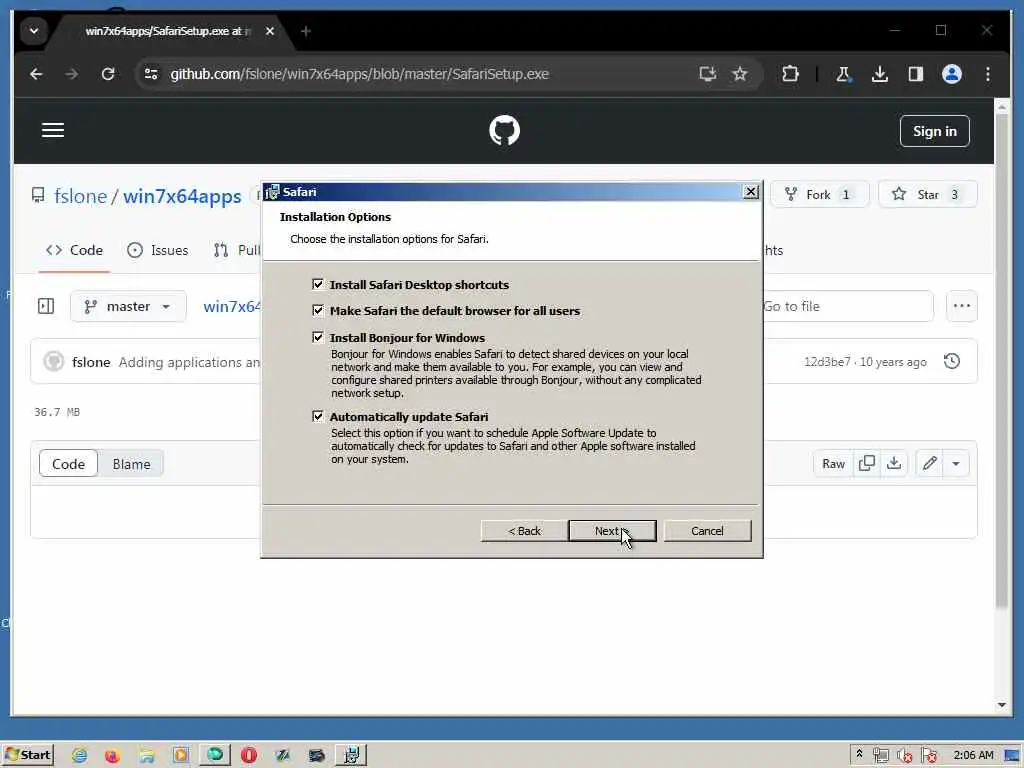Select the Blame view toggle

(131, 464)
